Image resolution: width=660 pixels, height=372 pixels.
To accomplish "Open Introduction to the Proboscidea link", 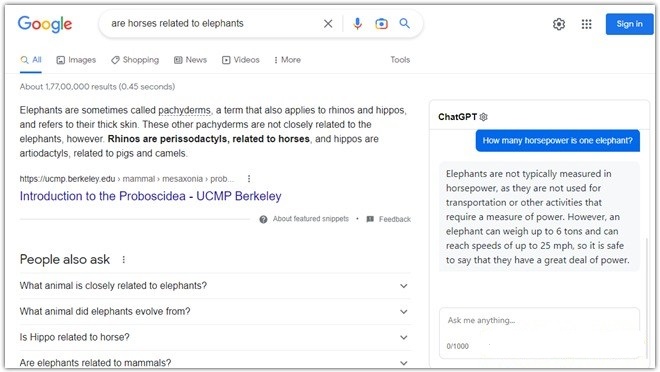I will [x=150, y=196].
